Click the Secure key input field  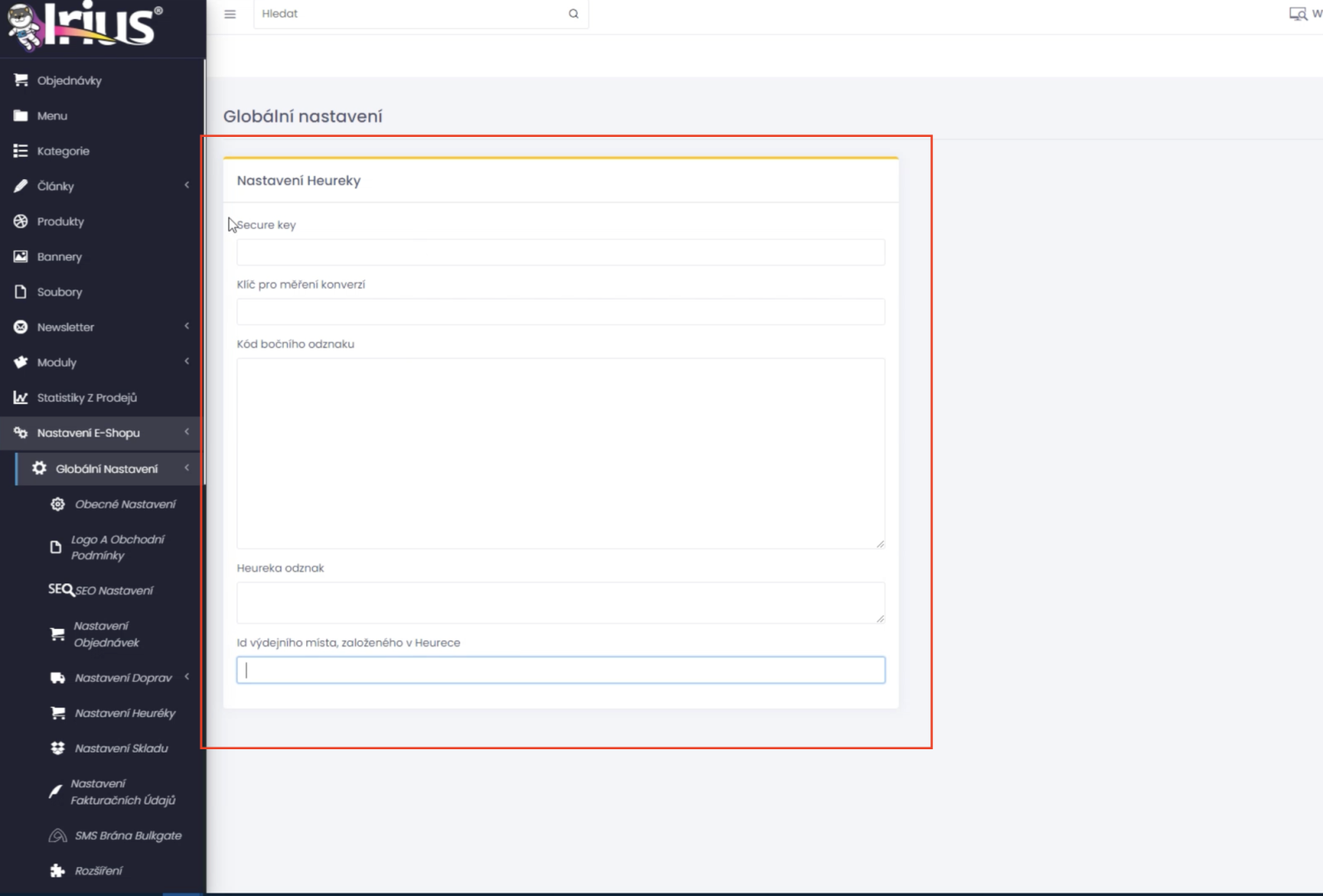click(x=560, y=252)
